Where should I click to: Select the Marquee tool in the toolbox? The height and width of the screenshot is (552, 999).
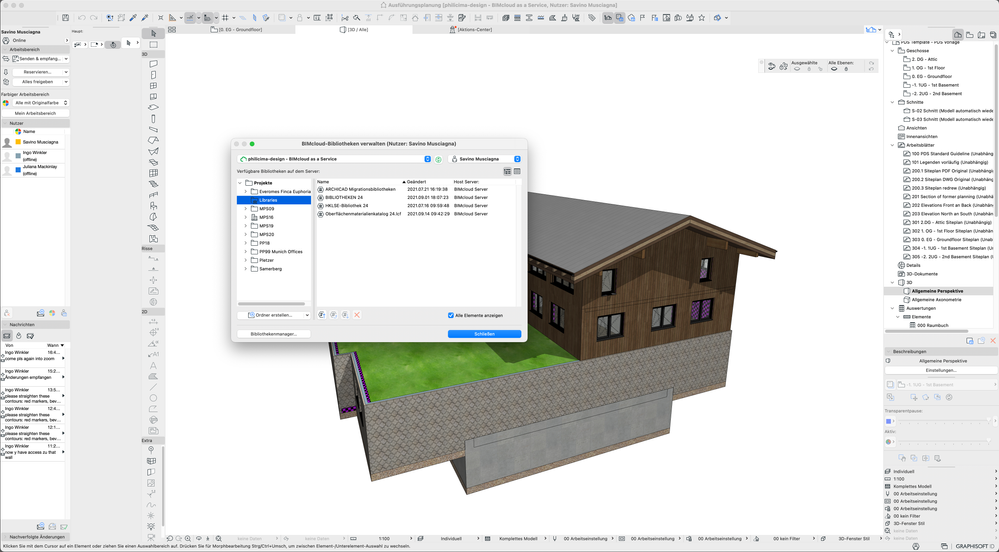pos(153,45)
